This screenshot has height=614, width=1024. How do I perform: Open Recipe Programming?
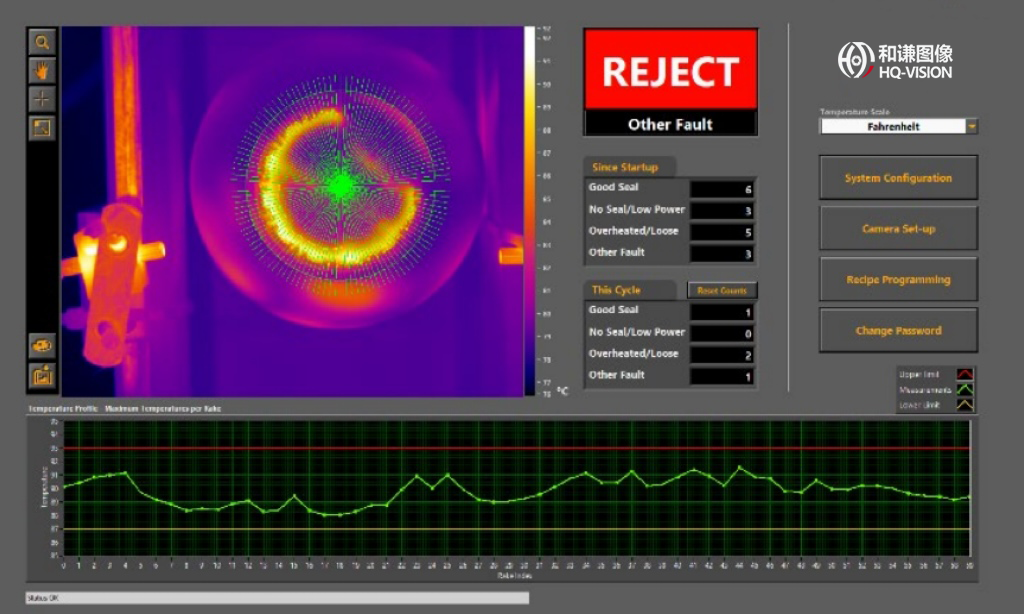point(898,280)
